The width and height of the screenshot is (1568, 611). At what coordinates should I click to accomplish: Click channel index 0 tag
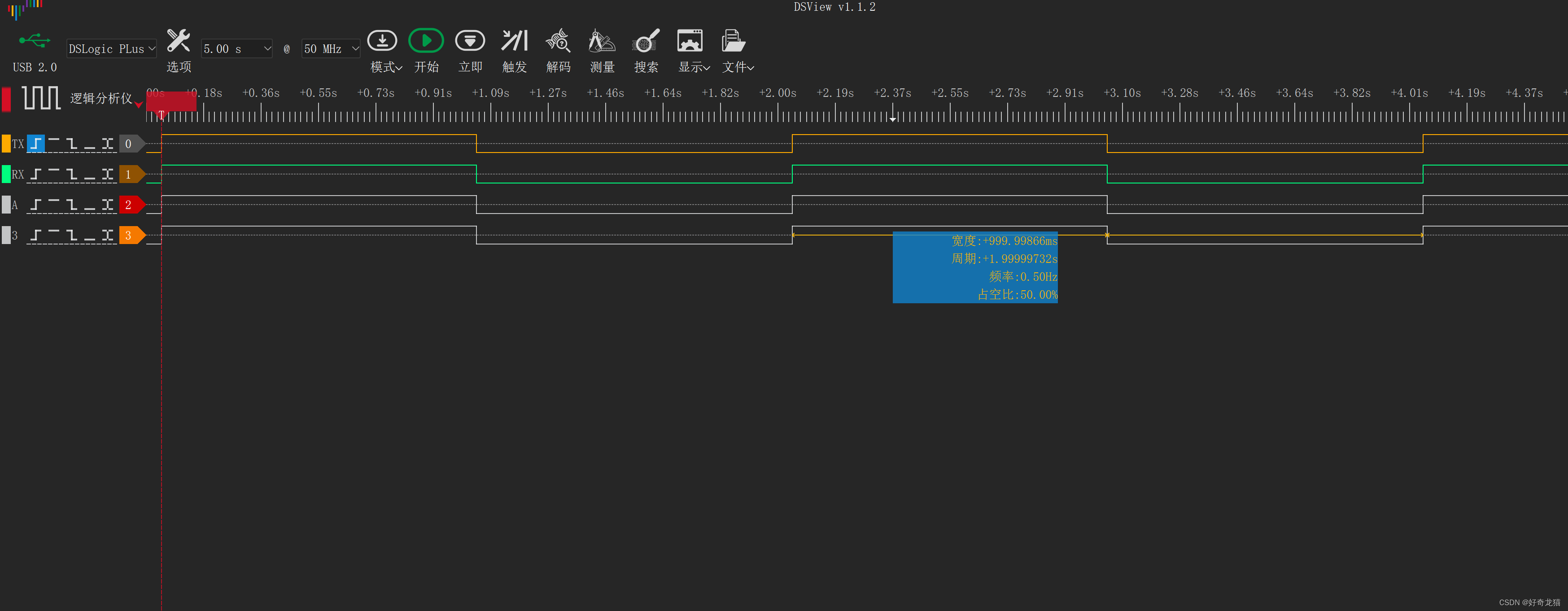pyautogui.click(x=131, y=144)
